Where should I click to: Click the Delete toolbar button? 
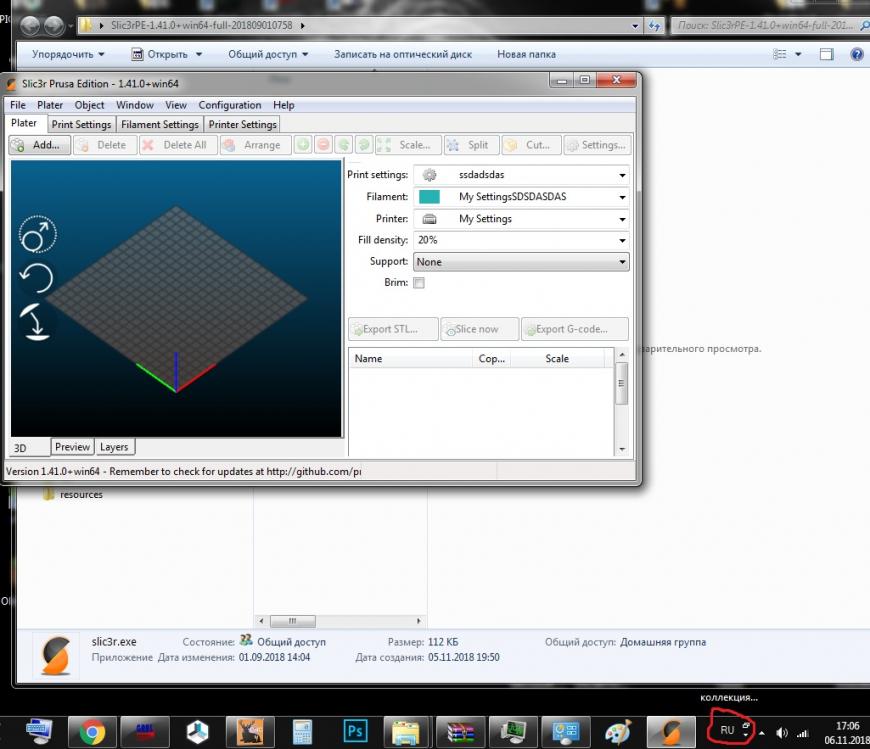pyautogui.click(x=105, y=145)
